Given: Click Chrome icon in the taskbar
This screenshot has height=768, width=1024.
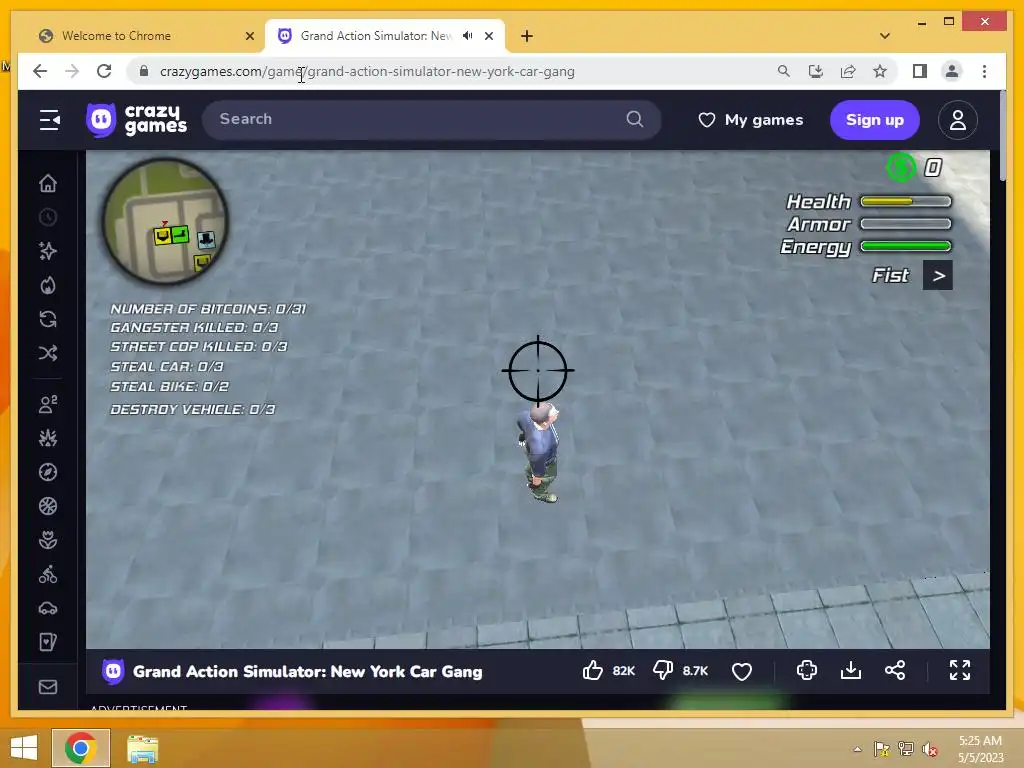Looking at the screenshot, I should point(81,748).
